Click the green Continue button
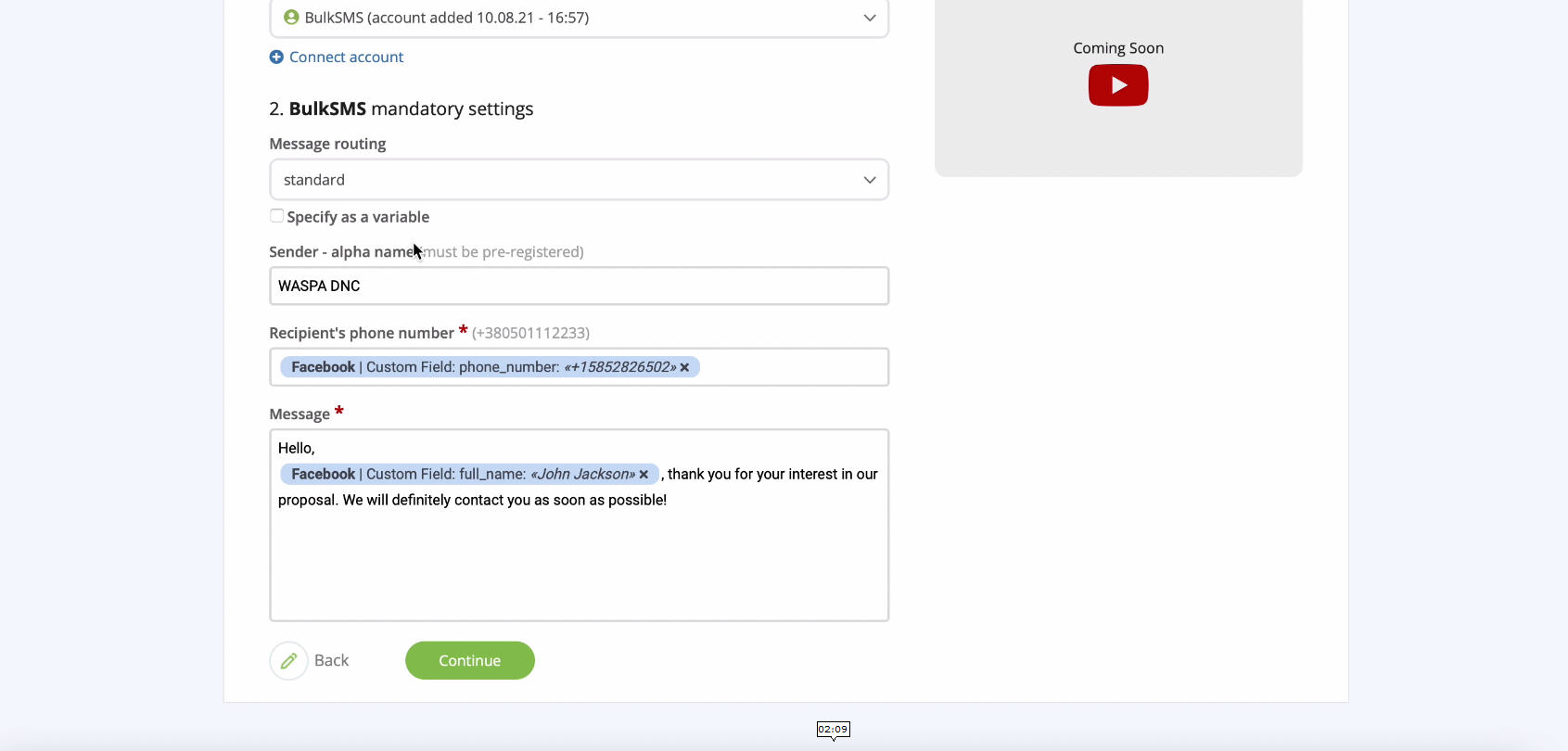This screenshot has height=751, width=1568. tap(470, 661)
